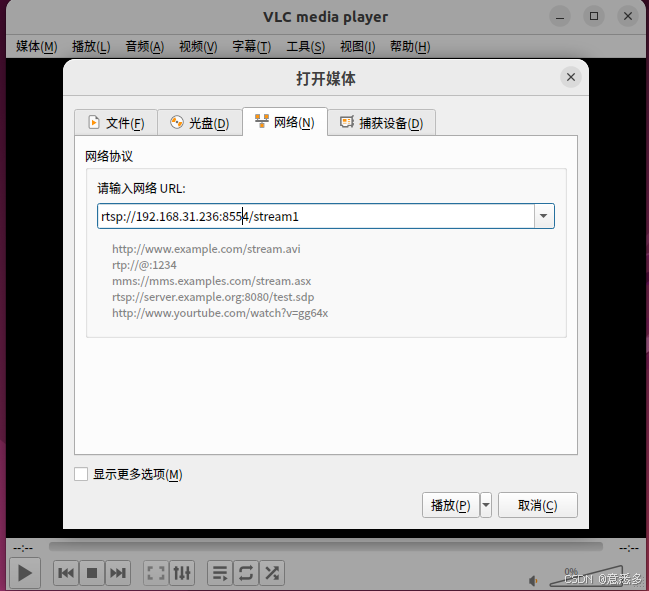
Task: Click example text rtsp://server.example.org:8080/test.sdp
Action: click(x=213, y=297)
